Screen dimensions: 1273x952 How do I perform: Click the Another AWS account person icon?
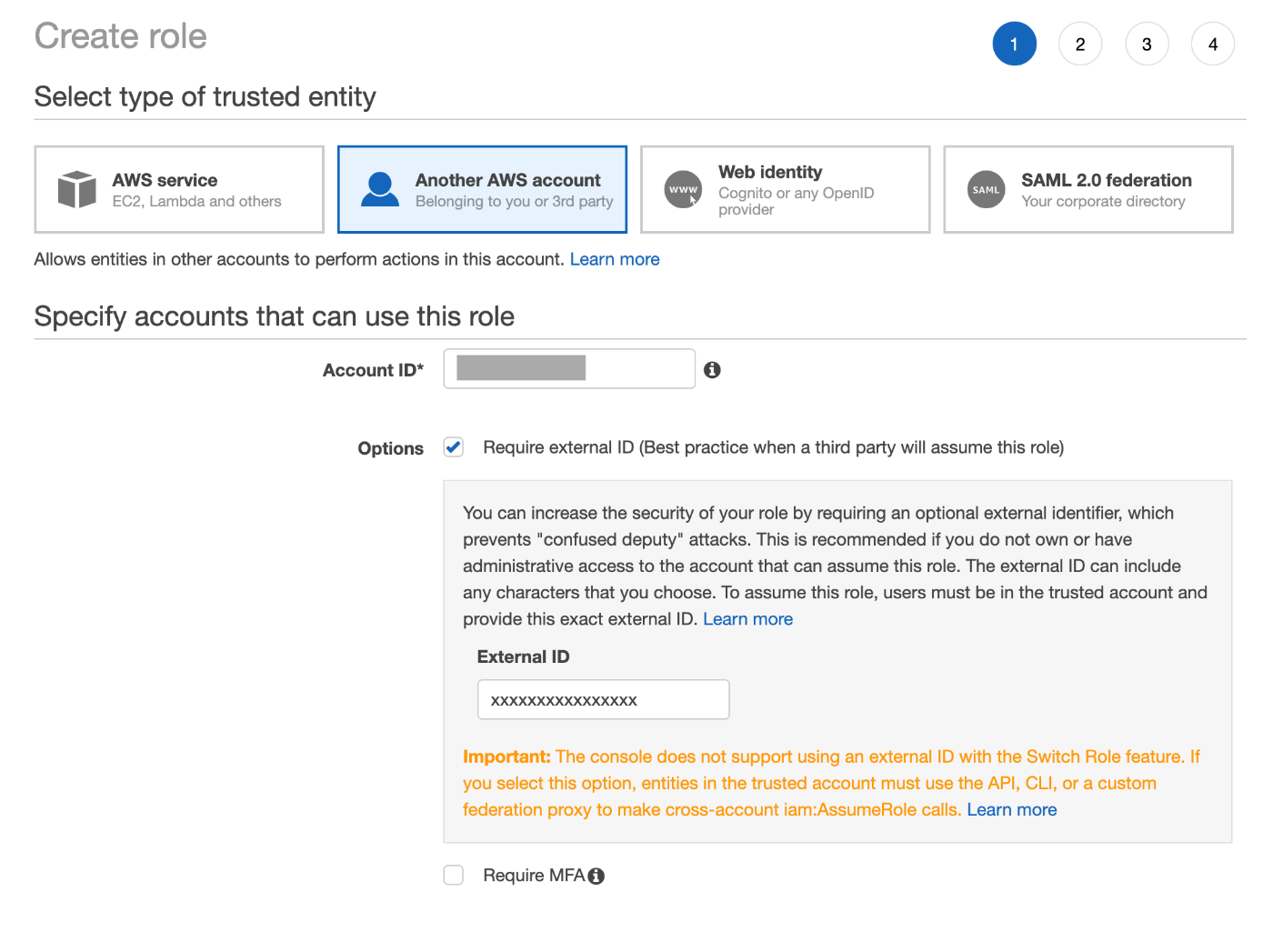coord(380,189)
